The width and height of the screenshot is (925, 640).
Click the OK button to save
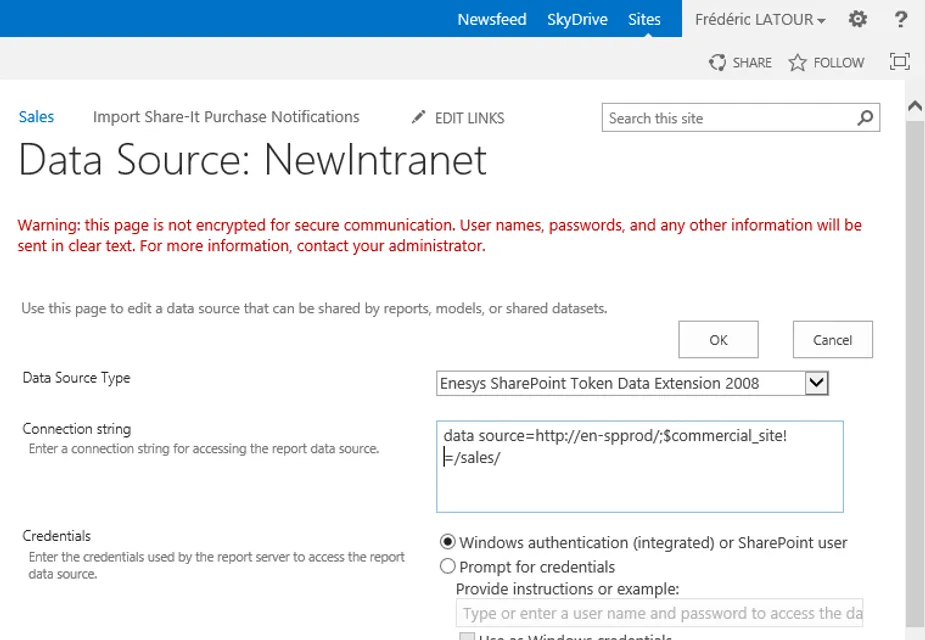tap(718, 339)
